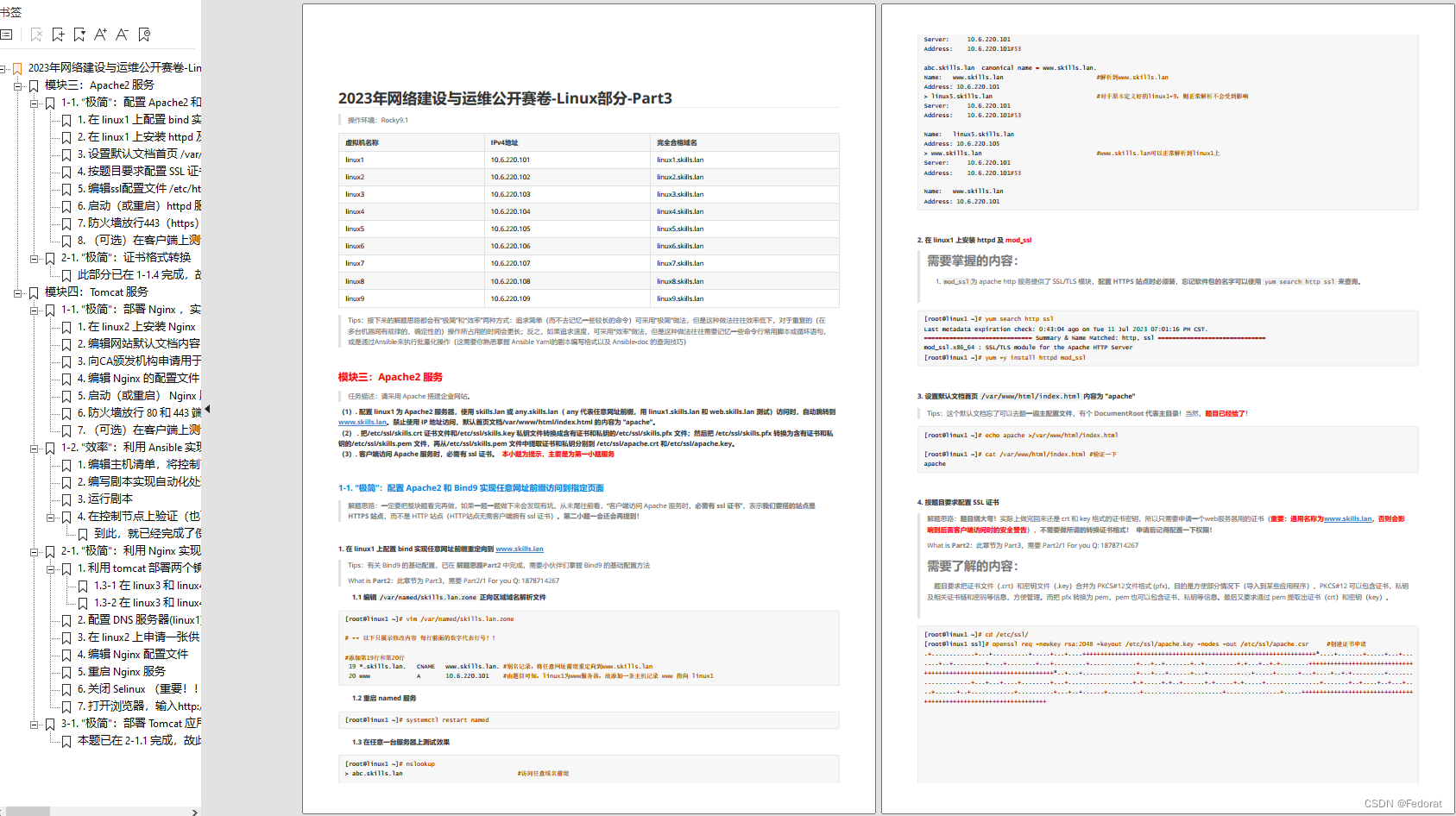The width and height of the screenshot is (1456, 816).
Task: Increase bookmark font size with A+ icon
Action: point(100,35)
